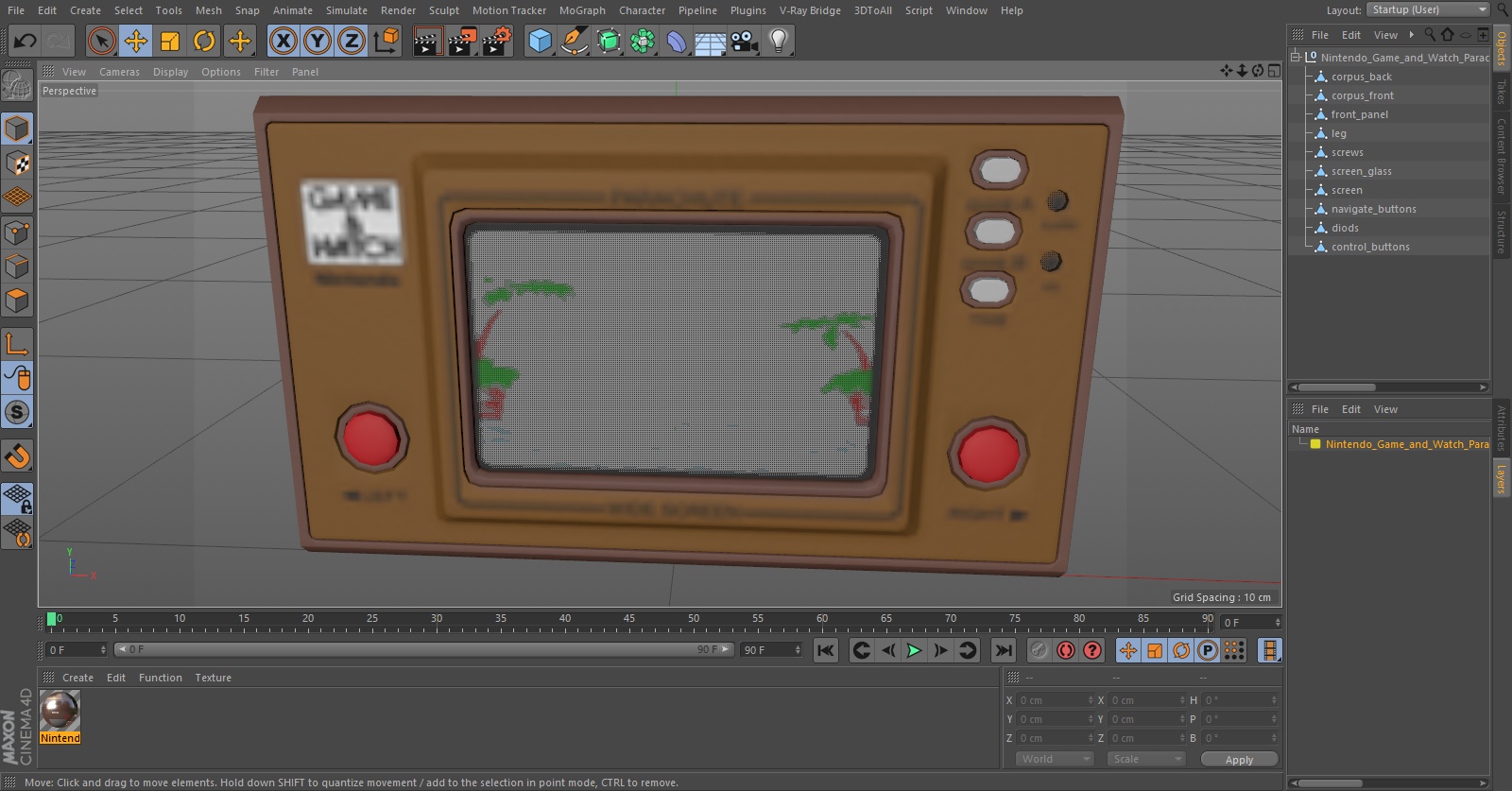Viewport: 1512px width, 791px height.
Task: Open the Deformer object icon
Action: (x=677, y=41)
